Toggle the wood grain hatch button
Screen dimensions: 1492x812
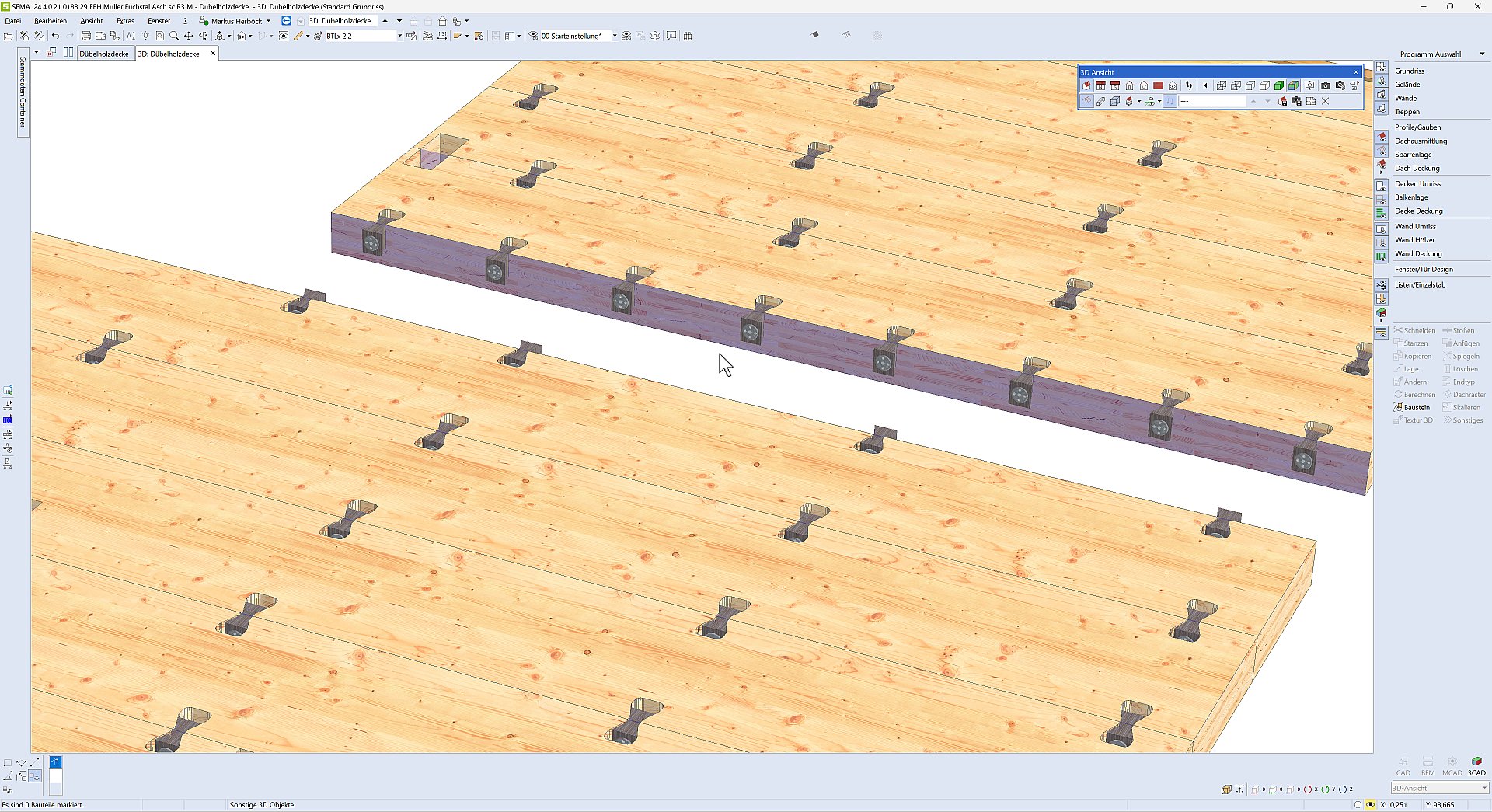[1086, 101]
